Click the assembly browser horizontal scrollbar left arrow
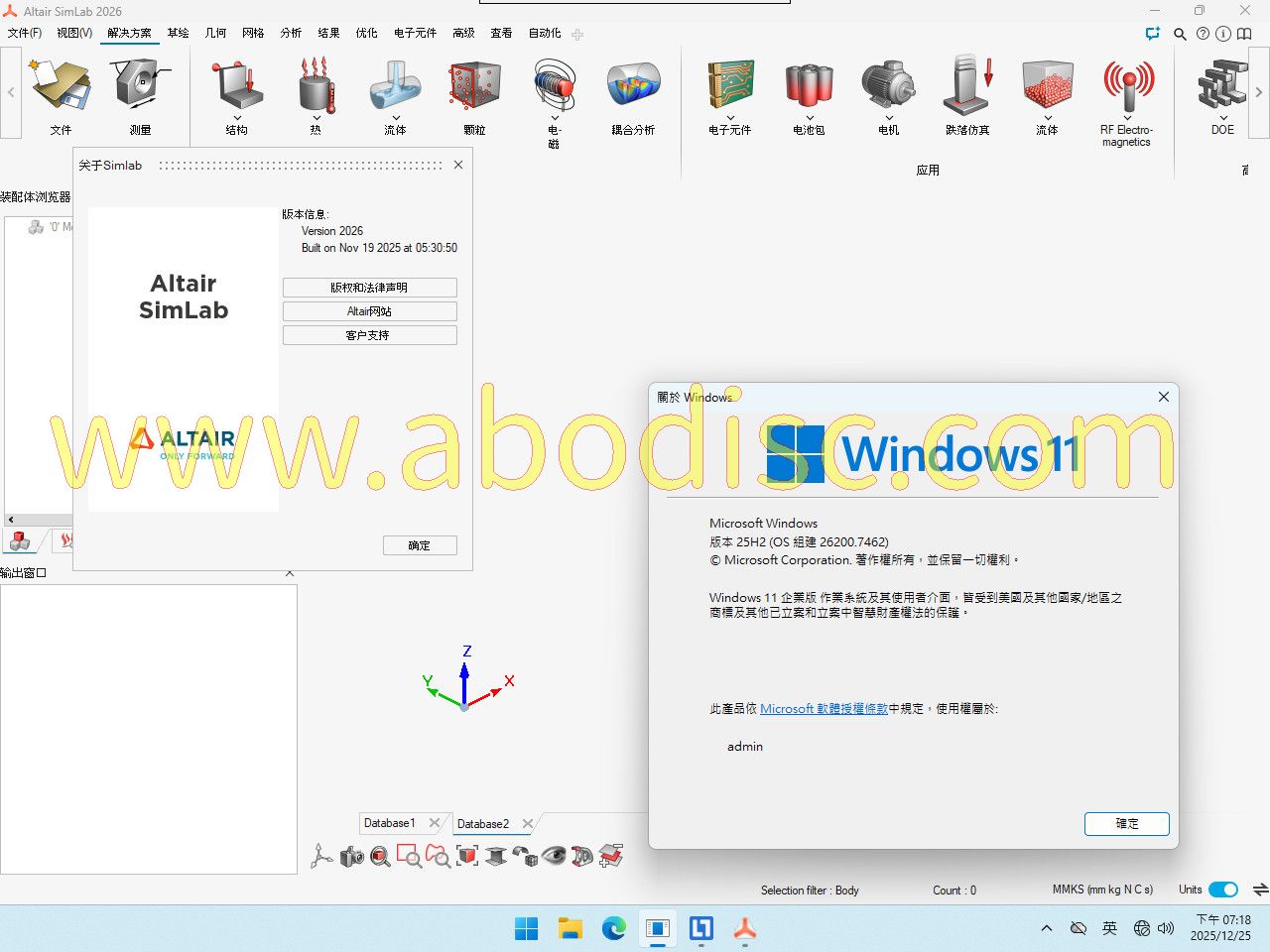This screenshot has width=1270, height=952. 11,520
